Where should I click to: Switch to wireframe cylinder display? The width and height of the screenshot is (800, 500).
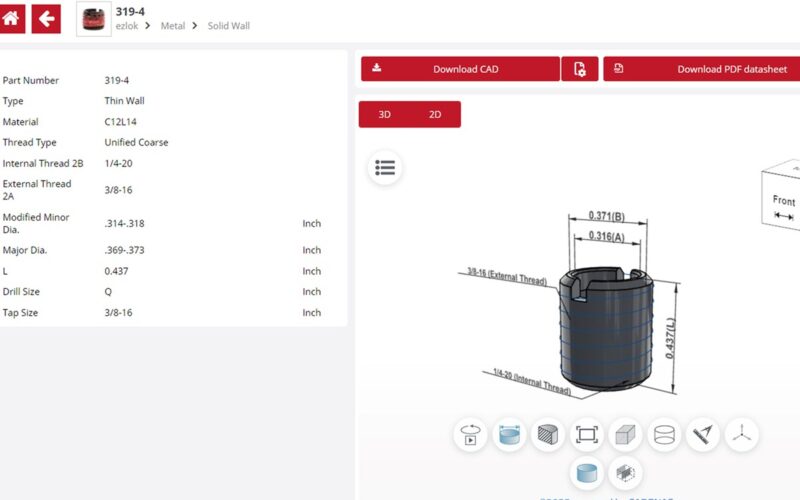click(x=664, y=435)
